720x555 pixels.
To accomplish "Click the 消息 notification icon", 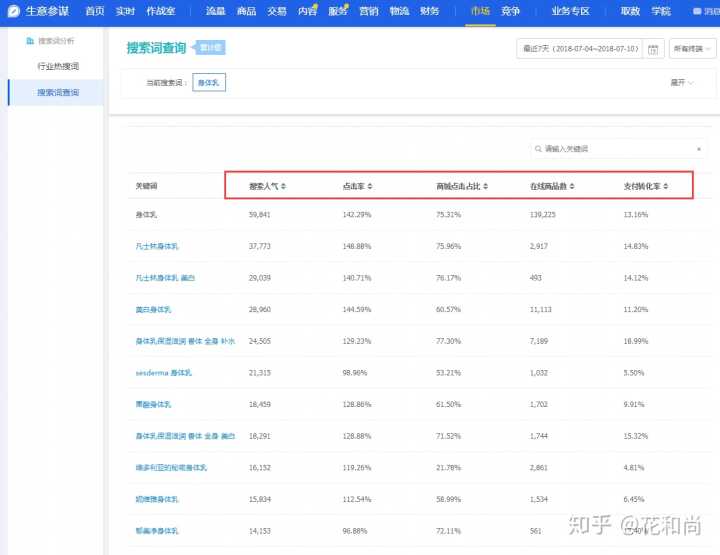I will [x=698, y=11].
